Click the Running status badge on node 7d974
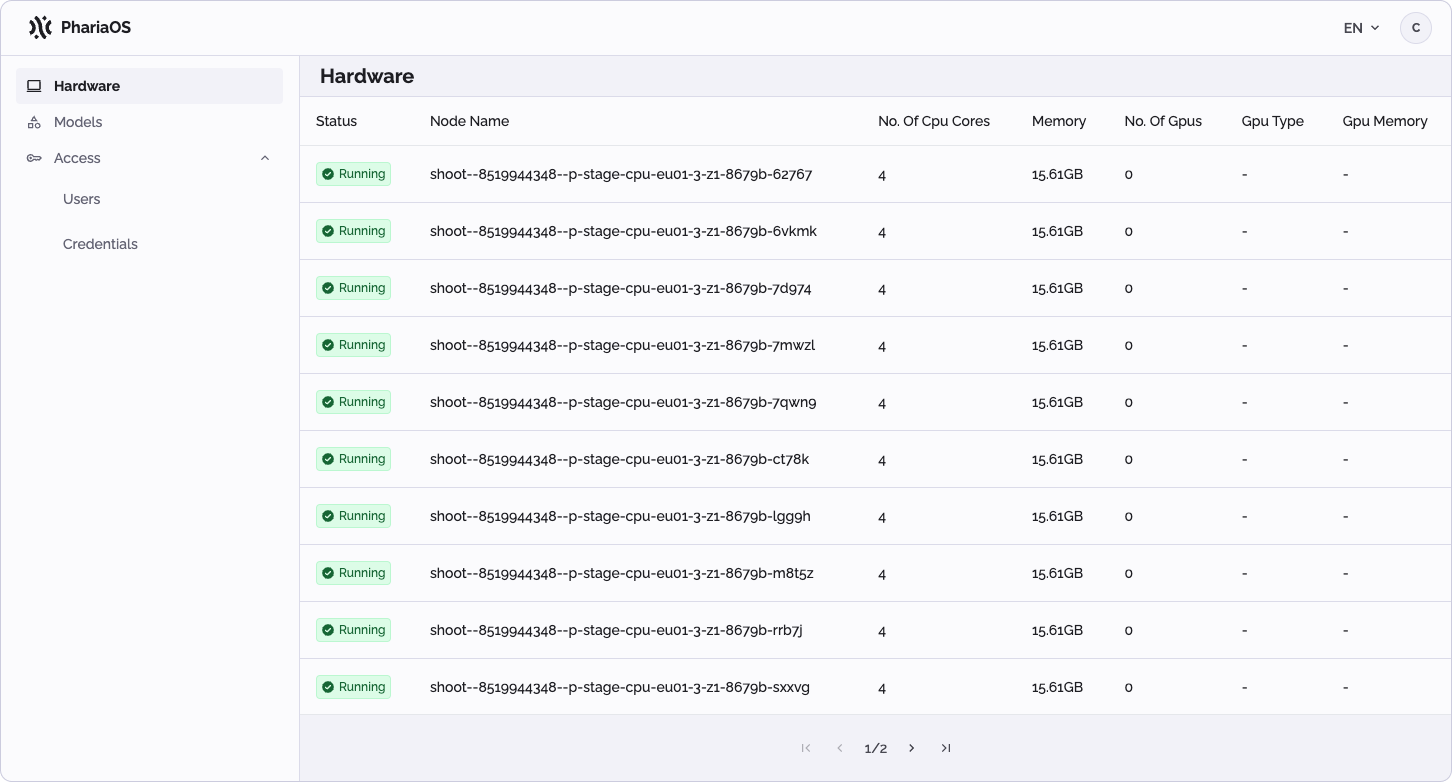The height and width of the screenshot is (782, 1452). click(x=353, y=287)
